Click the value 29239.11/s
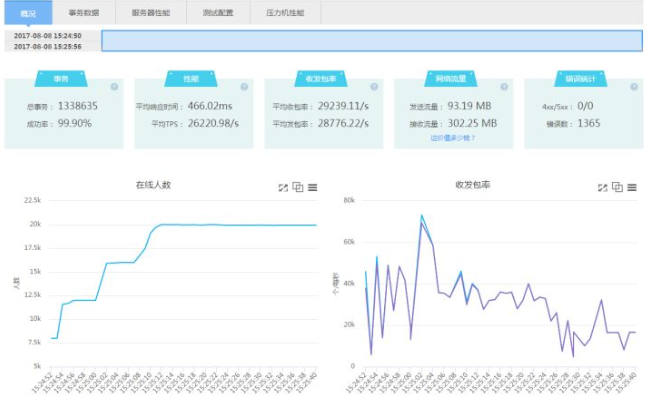 (x=343, y=106)
